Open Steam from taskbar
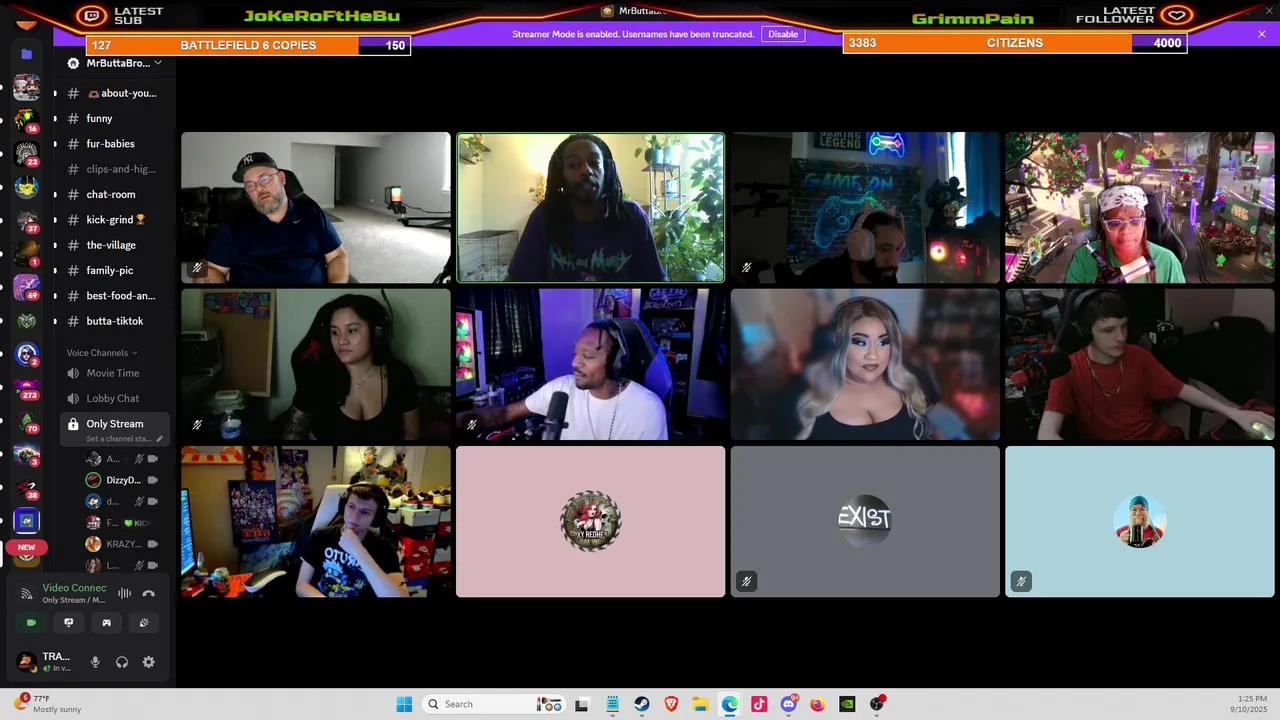 642,704
